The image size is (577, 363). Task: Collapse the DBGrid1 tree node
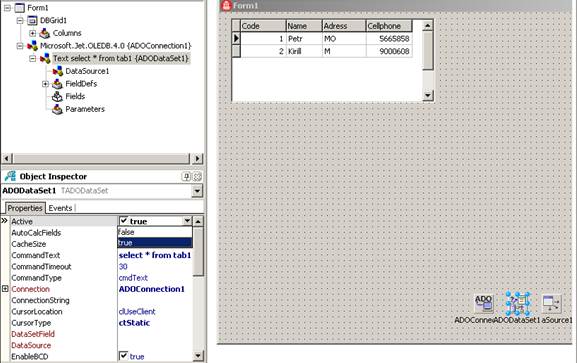[20, 21]
